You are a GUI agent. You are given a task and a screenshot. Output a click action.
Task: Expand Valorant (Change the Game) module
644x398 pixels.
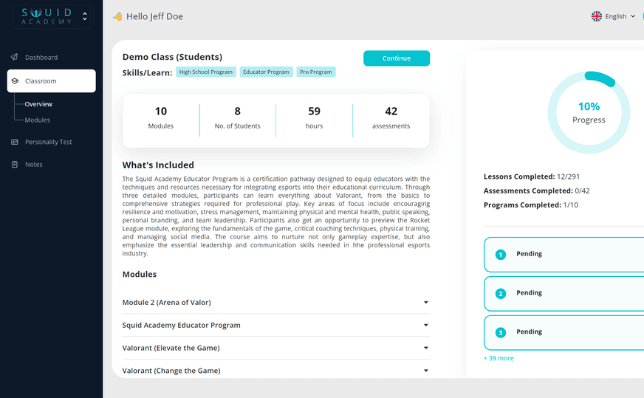click(276, 370)
